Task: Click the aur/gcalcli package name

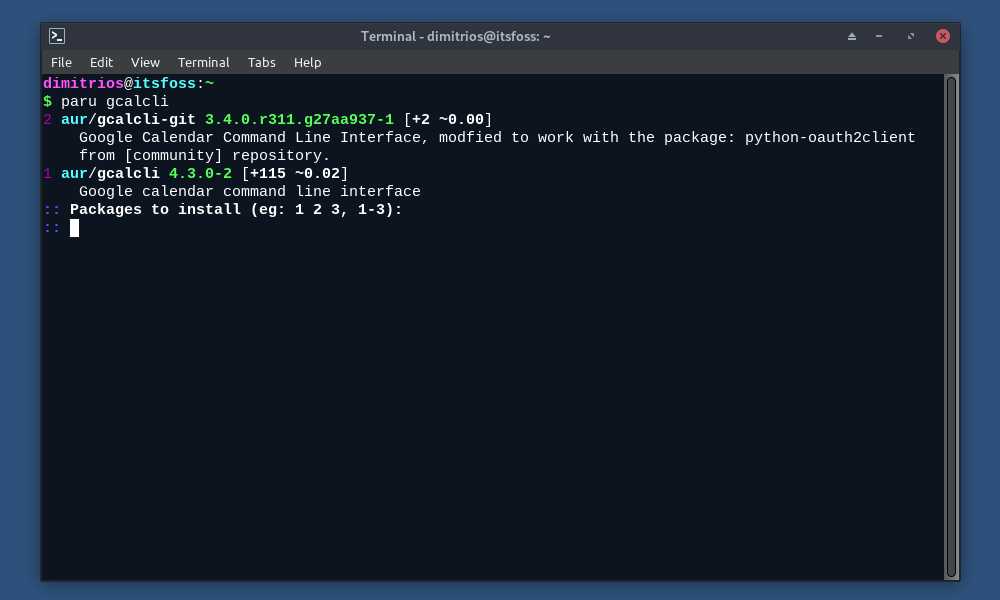Action: [112, 173]
